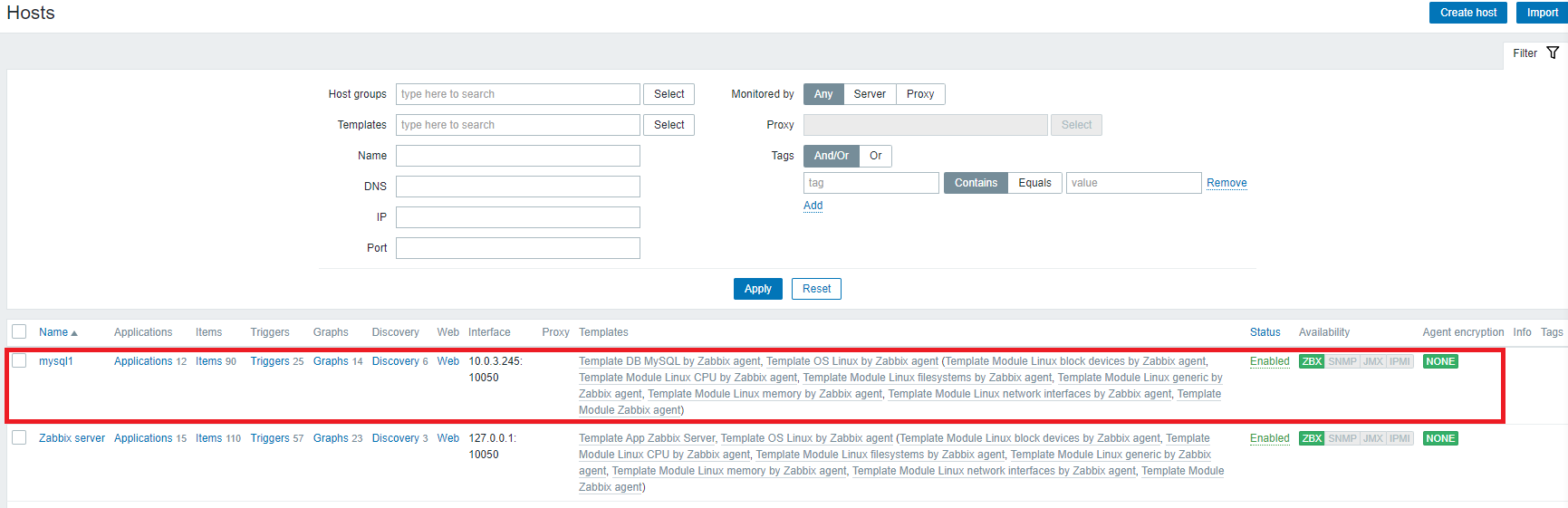Click the tag name input

[871, 183]
